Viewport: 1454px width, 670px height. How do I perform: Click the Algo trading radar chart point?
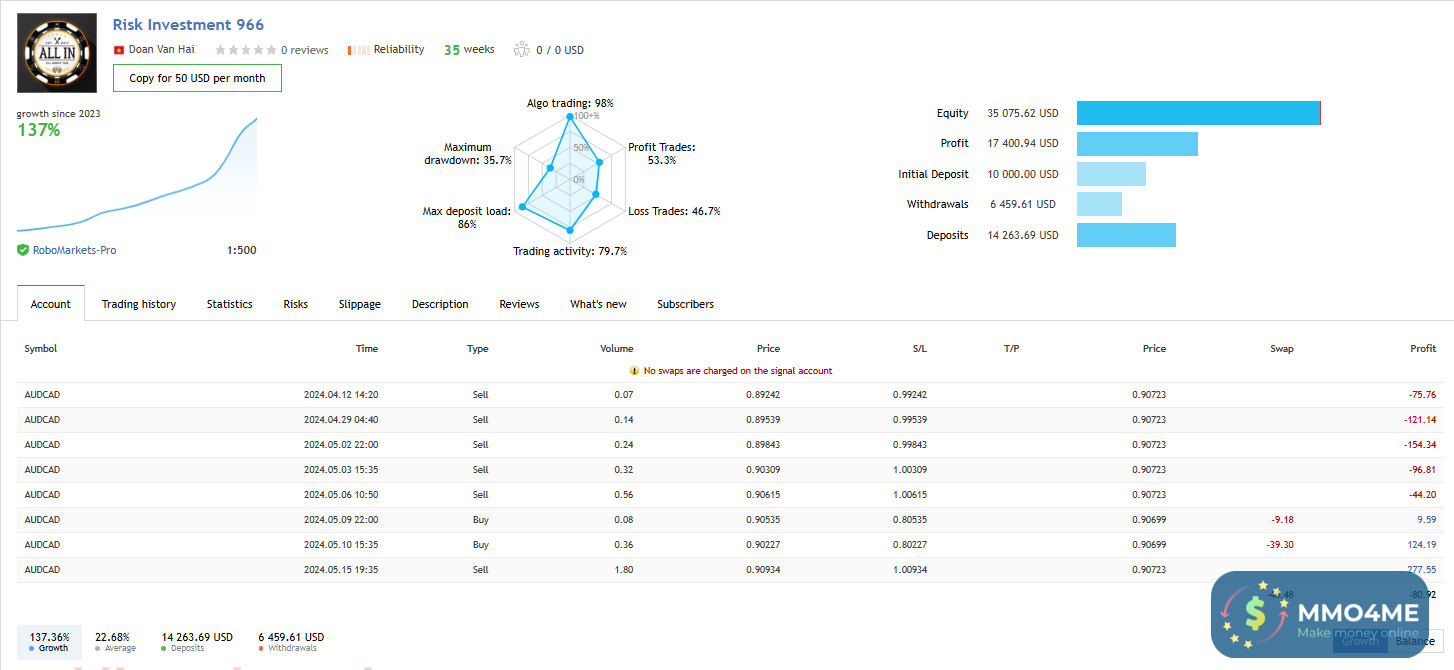tap(570, 118)
